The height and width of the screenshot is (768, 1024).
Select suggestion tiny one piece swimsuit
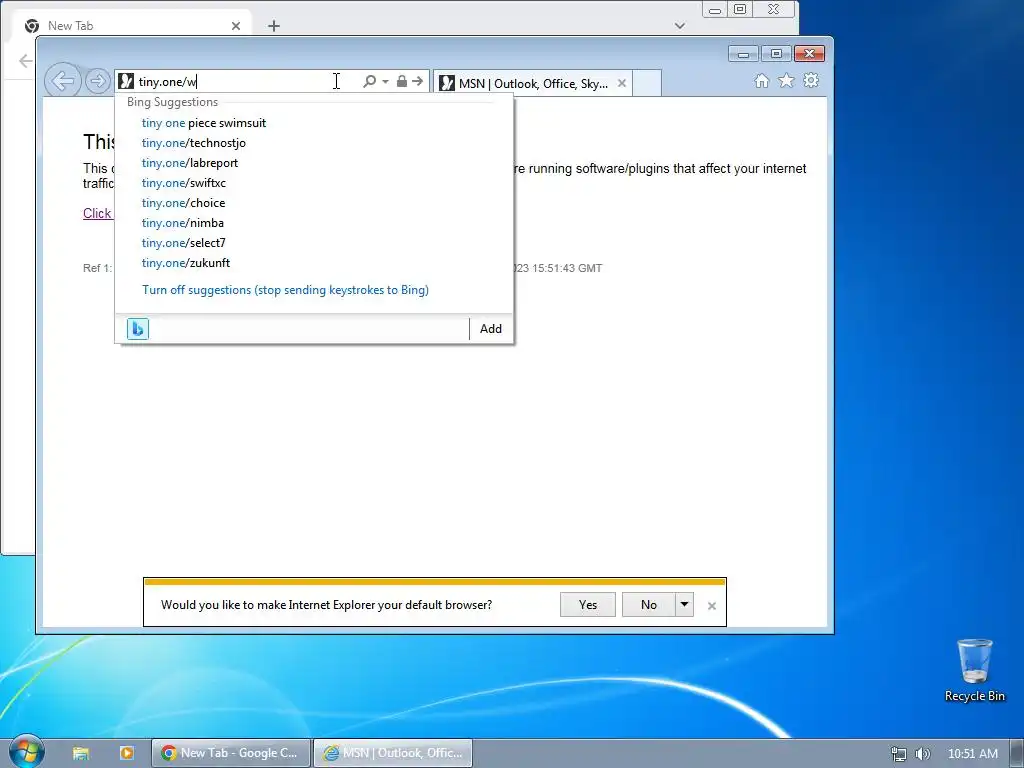204,123
